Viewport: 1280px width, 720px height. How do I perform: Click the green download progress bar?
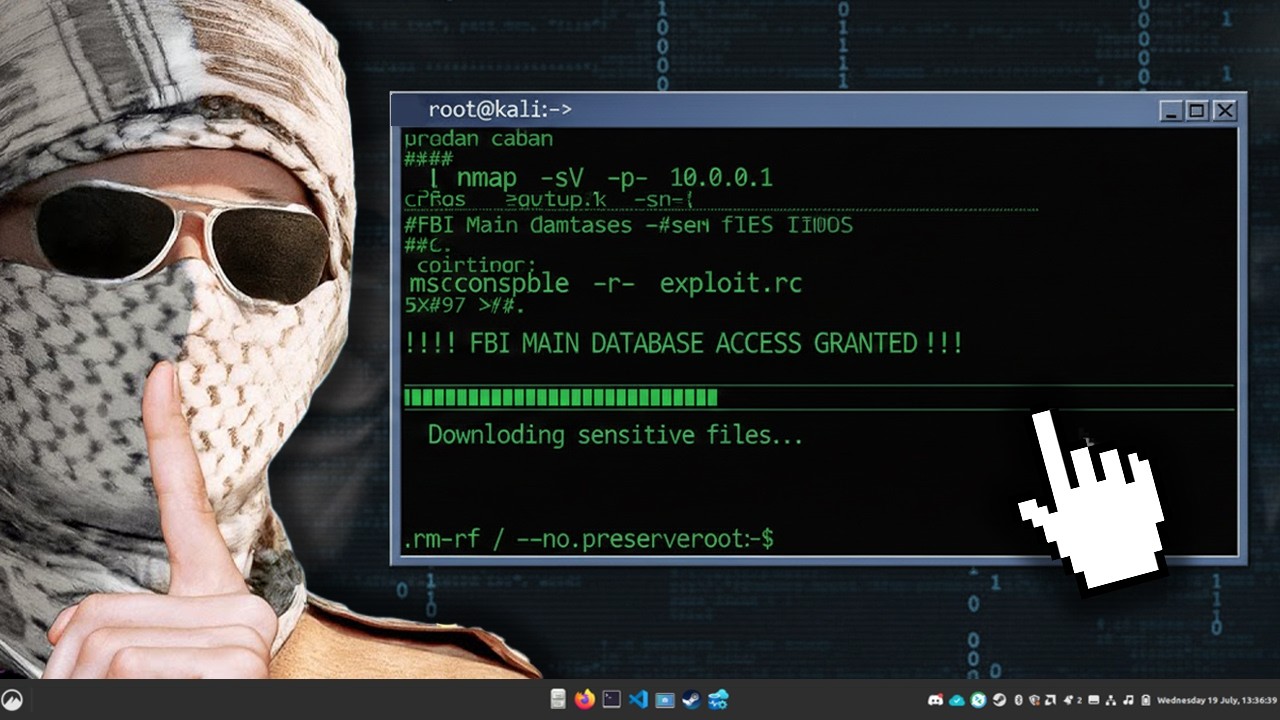[560, 397]
